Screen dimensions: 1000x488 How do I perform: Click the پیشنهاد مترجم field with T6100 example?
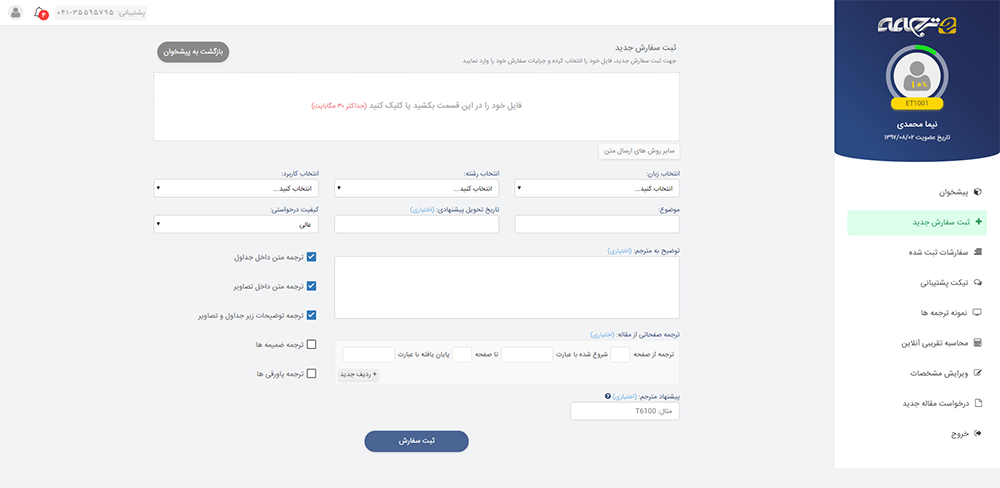click(625, 411)
